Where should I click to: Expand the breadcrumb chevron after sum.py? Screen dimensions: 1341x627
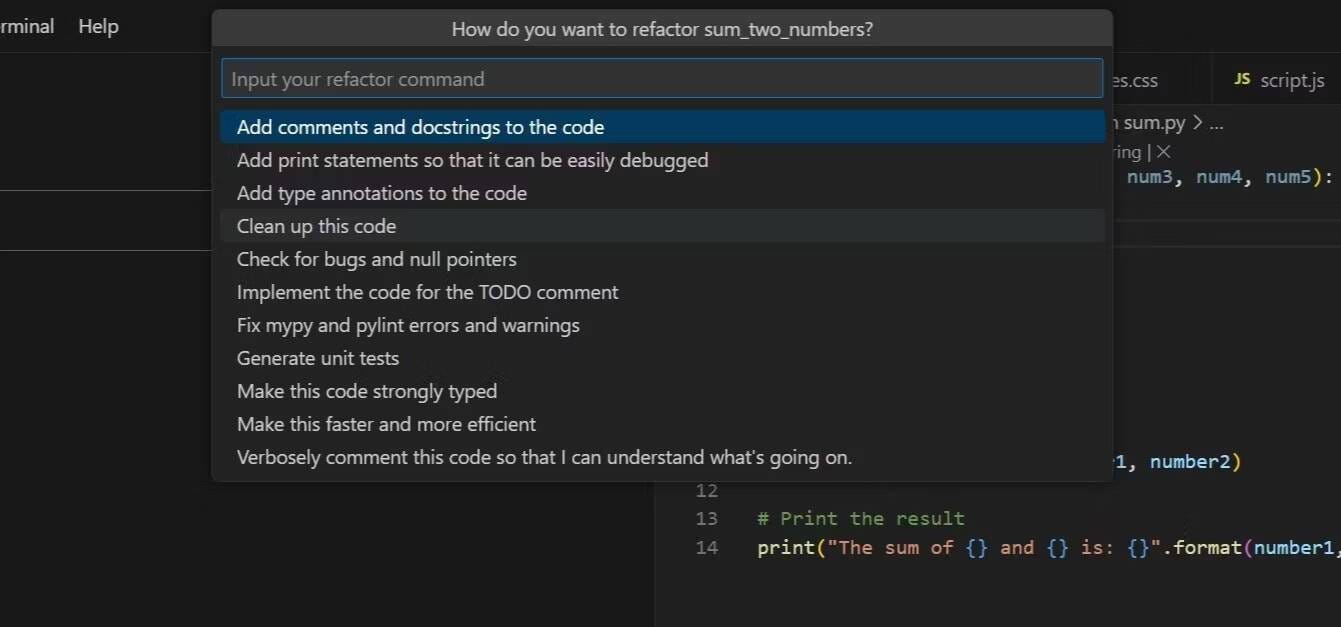pos(1197,123)
